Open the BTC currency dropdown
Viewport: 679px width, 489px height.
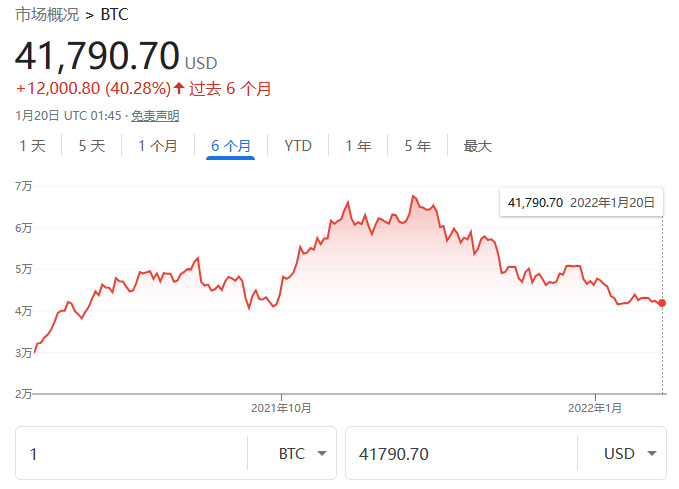pyautogui.click(x=303, y=454)
